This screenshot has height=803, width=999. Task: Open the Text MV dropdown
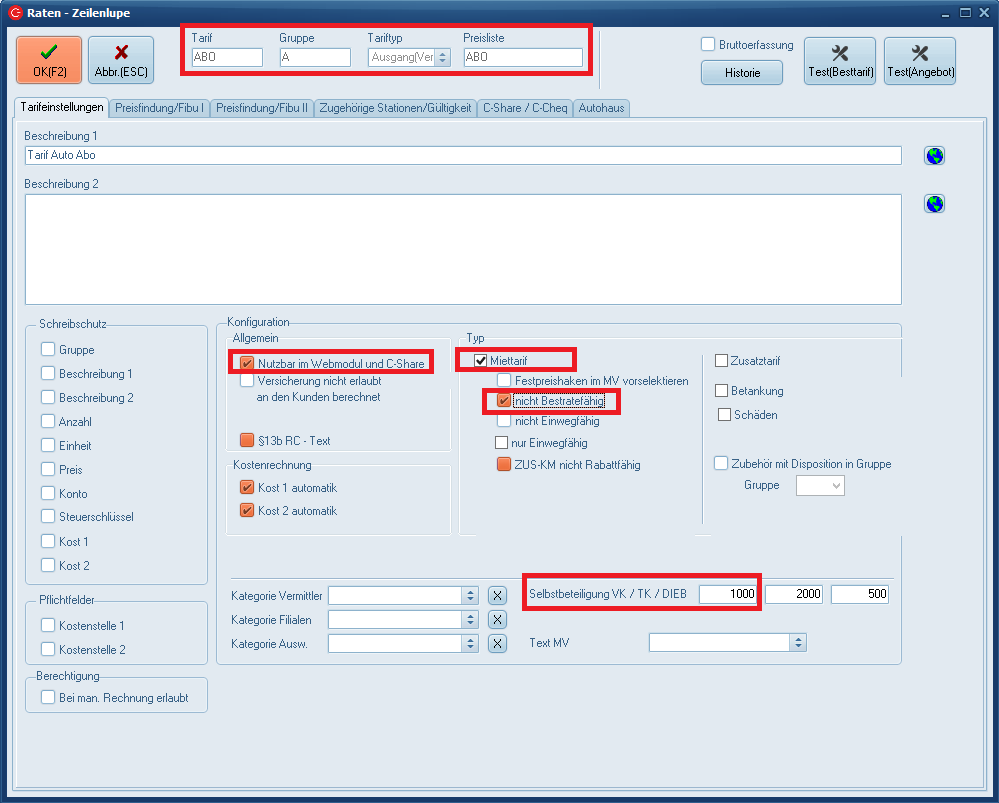[x=797, y=642]
